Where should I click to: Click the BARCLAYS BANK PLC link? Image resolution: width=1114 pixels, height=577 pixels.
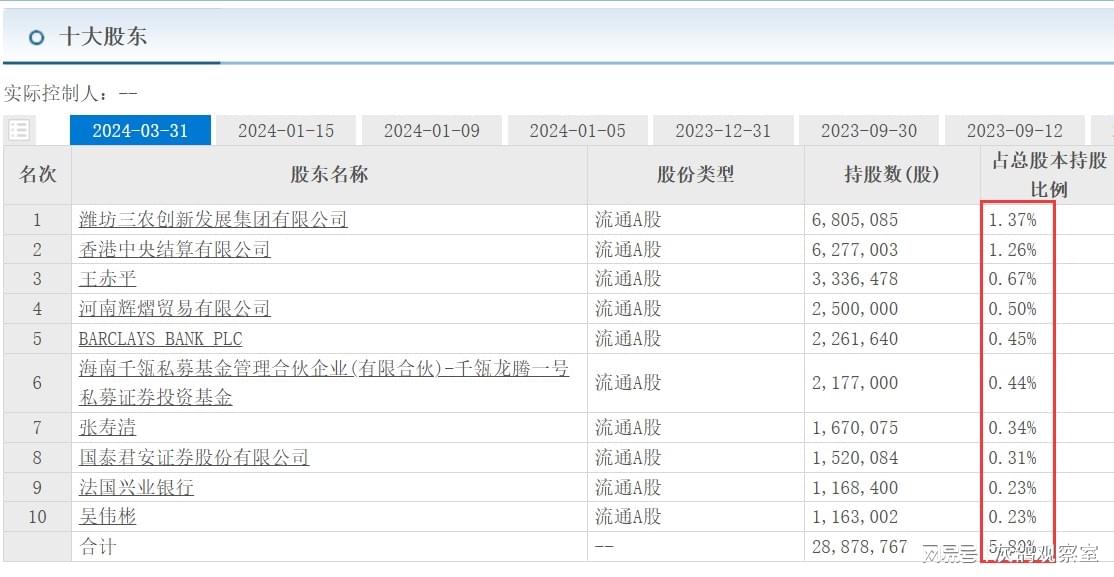point(161,339)
